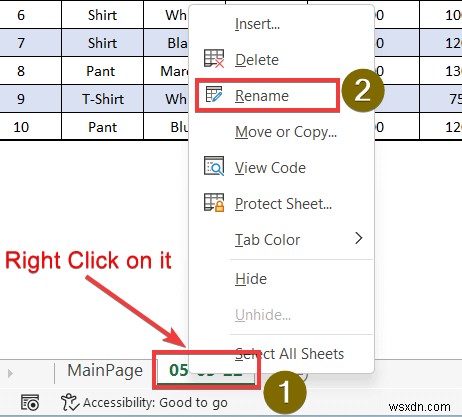Screen dimensions: 462x417
Task: Click the Protect Sheet lock icon
Action: pyautogui.click(x=214, y=202)
